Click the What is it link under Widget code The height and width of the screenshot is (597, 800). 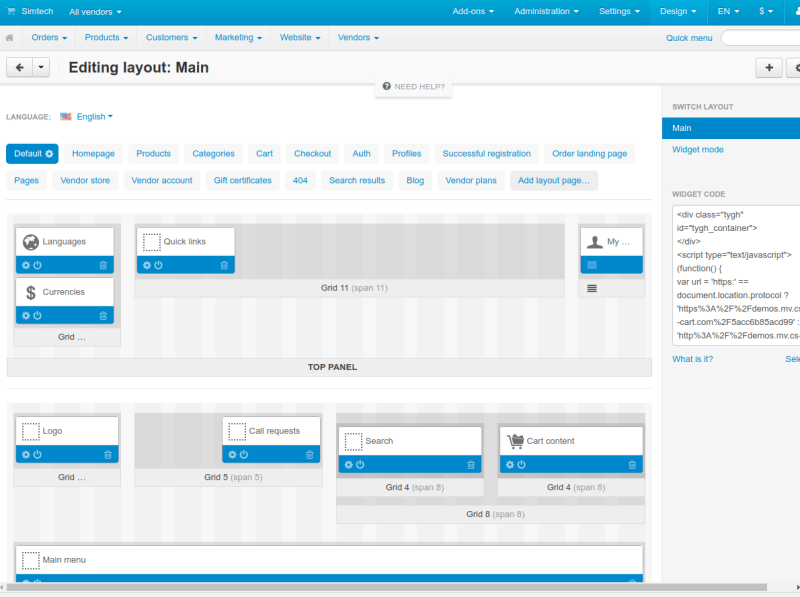click(x=692, y=358)
